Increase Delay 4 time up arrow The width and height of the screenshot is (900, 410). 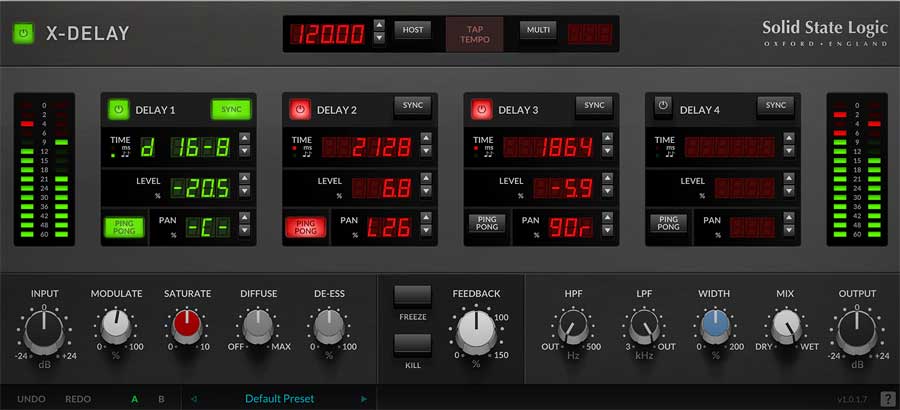point(789,138)
